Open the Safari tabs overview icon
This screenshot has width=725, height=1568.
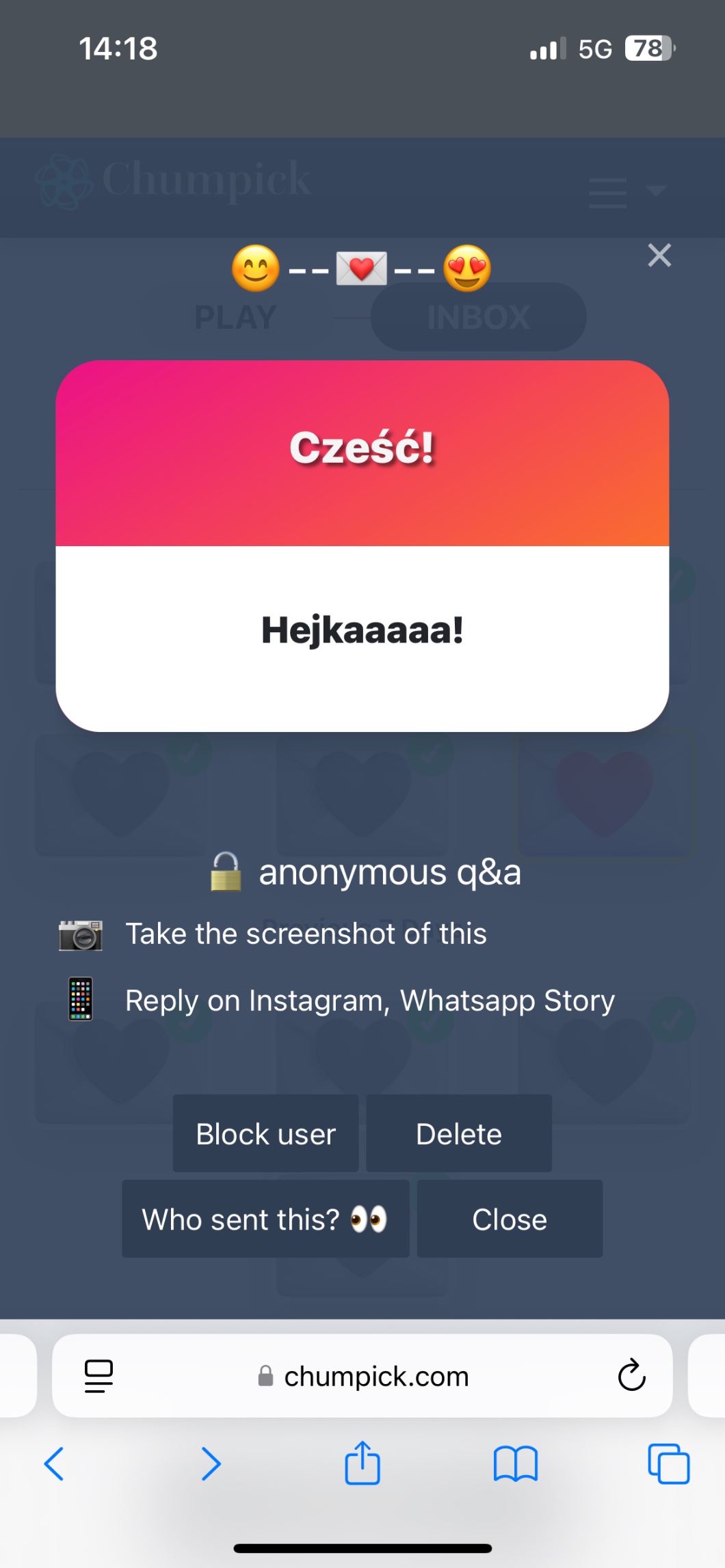[668, 1464]
